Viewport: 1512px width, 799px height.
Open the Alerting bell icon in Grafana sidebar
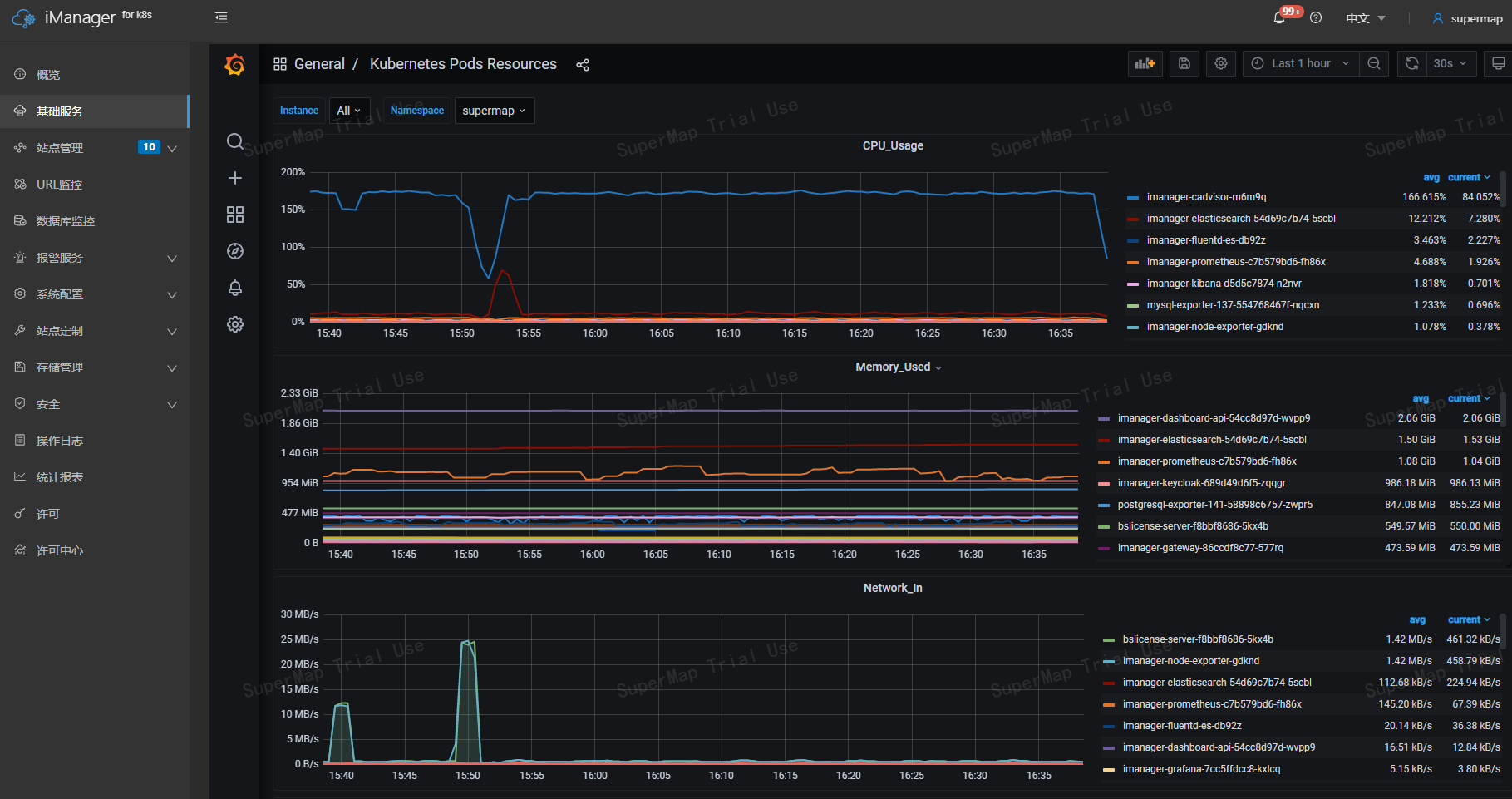pos(235,288)
